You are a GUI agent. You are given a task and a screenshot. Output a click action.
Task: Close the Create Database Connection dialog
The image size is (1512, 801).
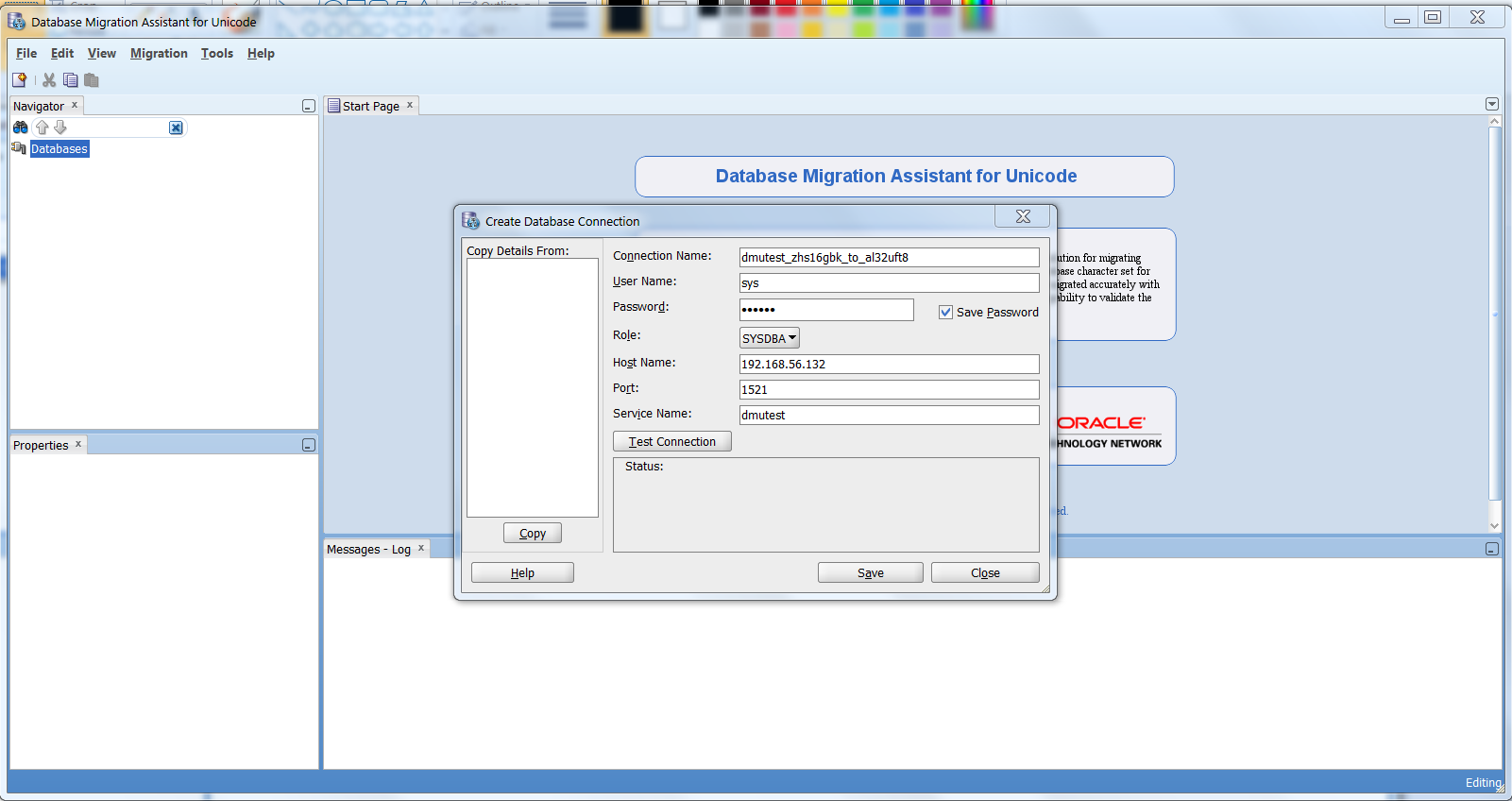pos(1023,216)
